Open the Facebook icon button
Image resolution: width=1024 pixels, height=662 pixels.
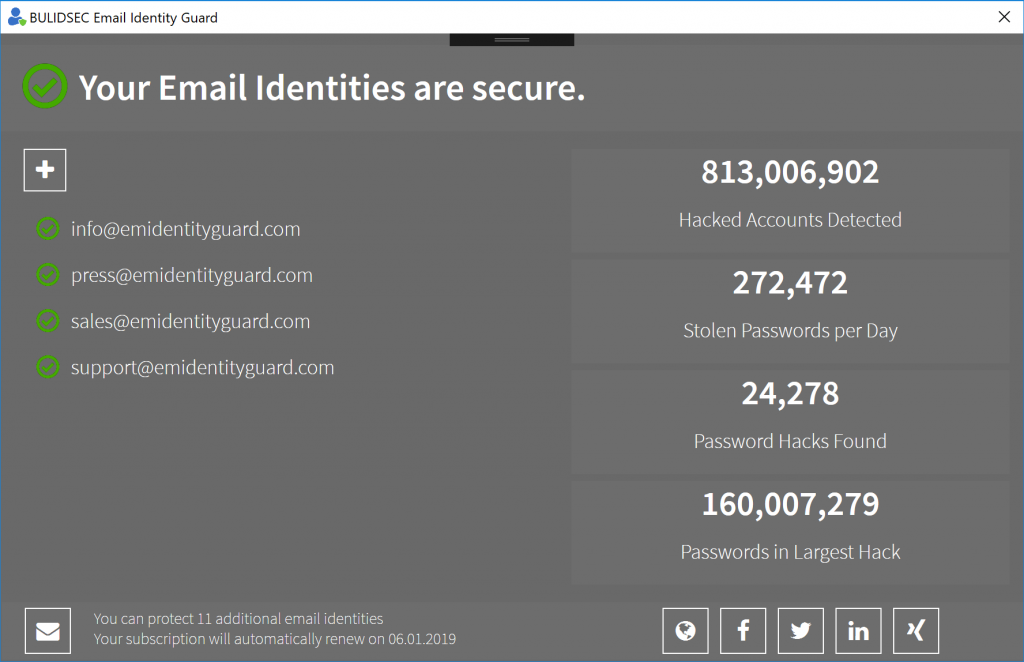click(743, 631)
